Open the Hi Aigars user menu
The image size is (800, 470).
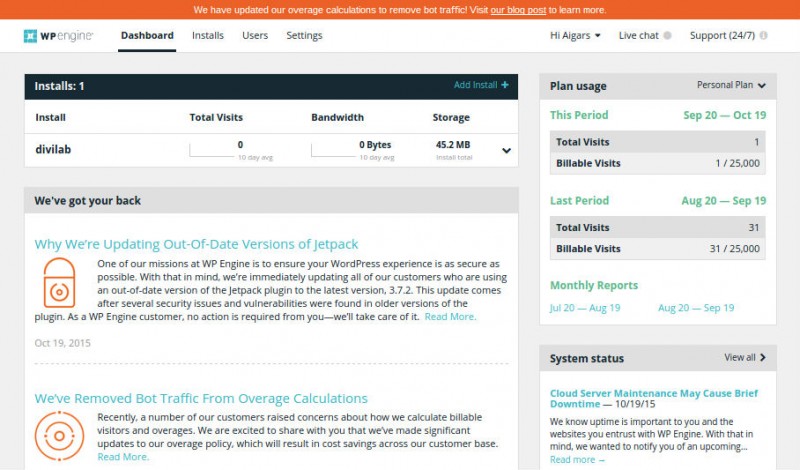click(x=575, y=36)
